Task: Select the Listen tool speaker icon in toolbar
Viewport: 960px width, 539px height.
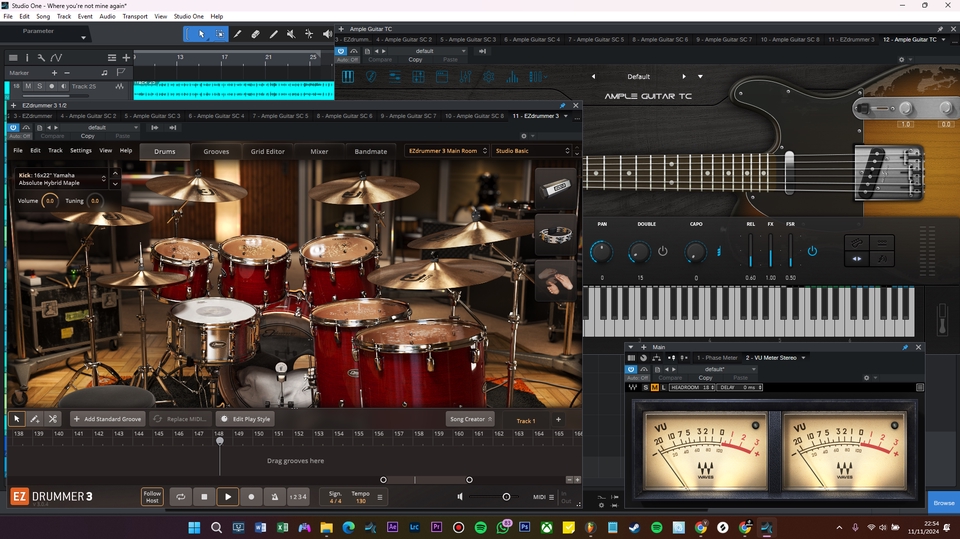Action: click(x=328, y=34)
